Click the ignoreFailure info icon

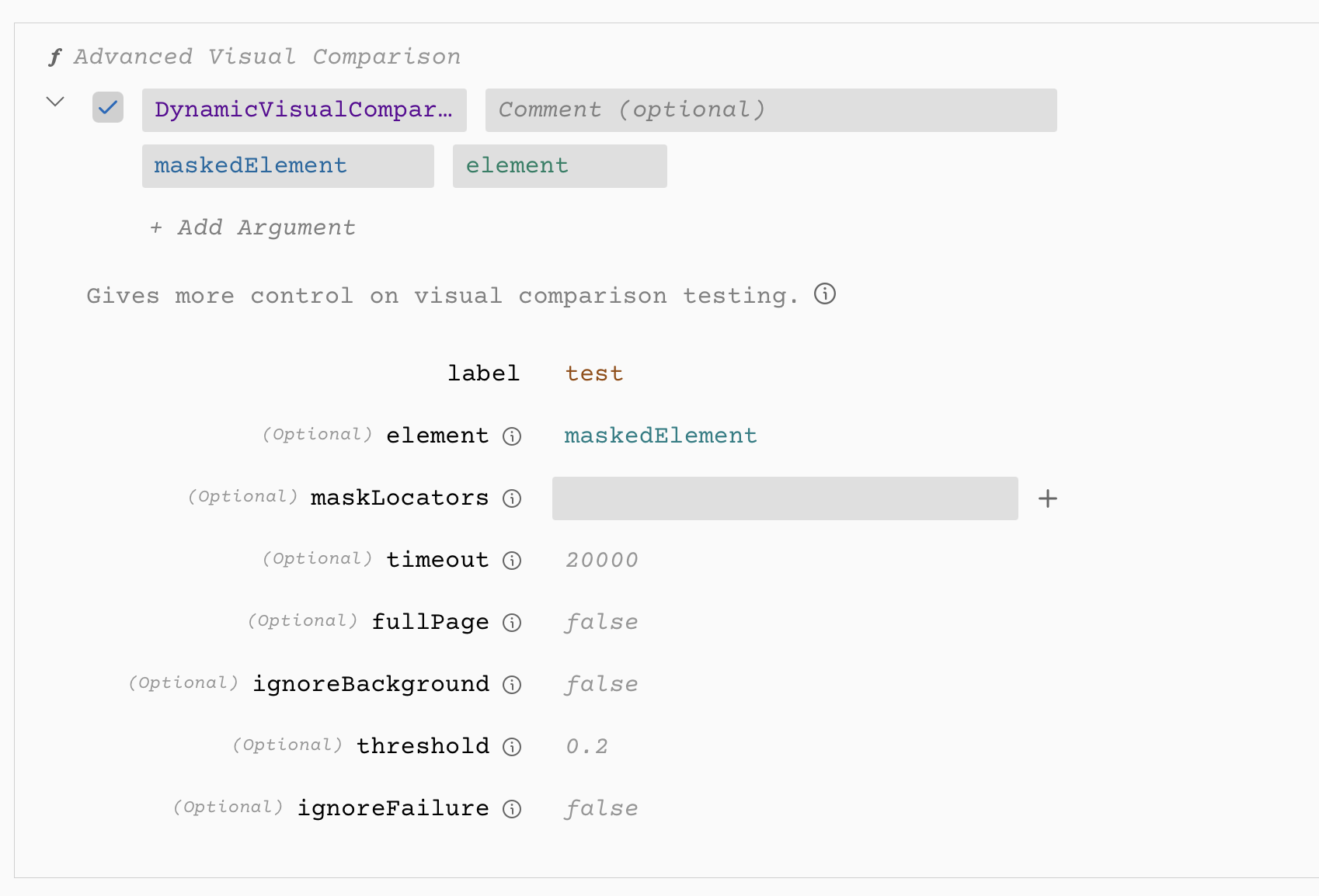(x=513, y=808)
